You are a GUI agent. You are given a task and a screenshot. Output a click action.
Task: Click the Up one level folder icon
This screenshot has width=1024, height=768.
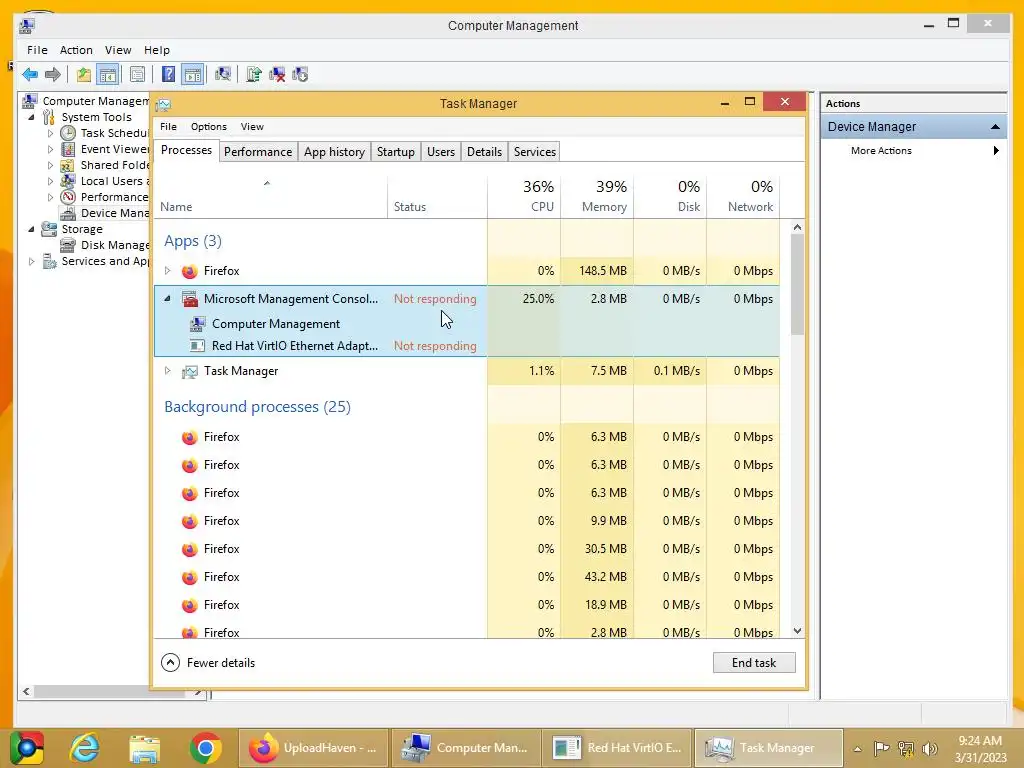click(83, 74)
